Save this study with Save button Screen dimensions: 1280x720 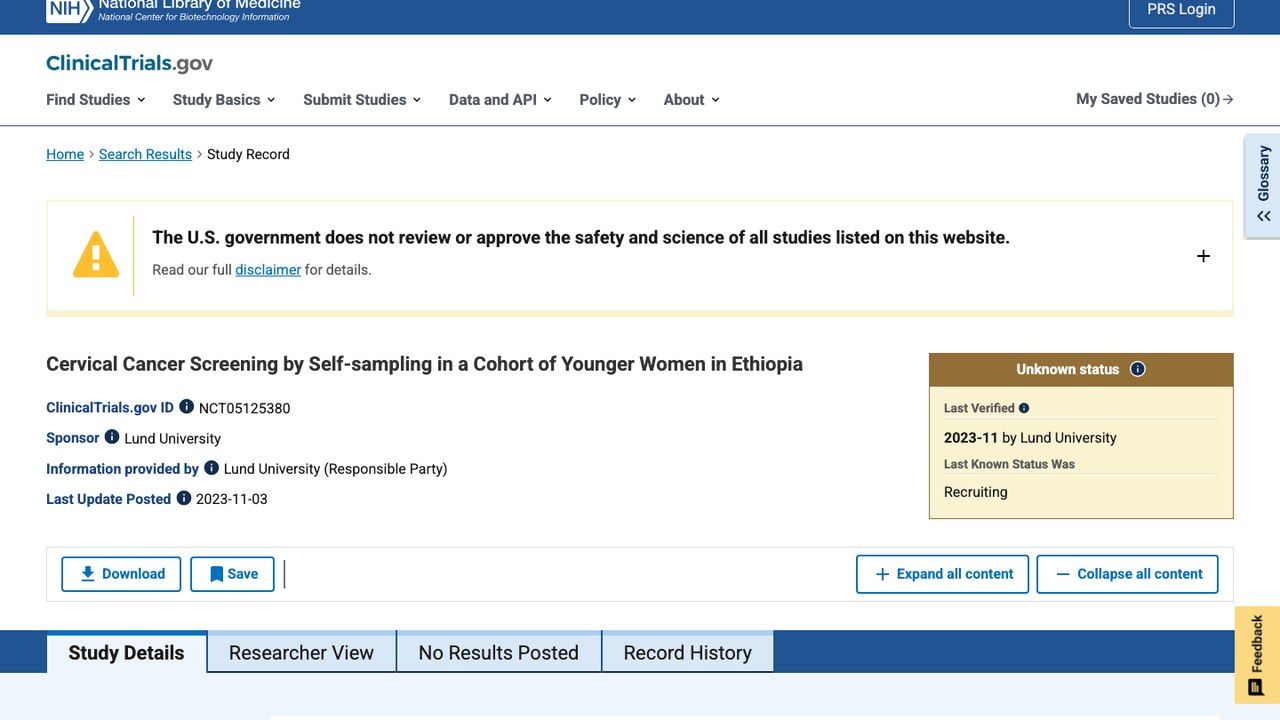(x=232, y=574)
